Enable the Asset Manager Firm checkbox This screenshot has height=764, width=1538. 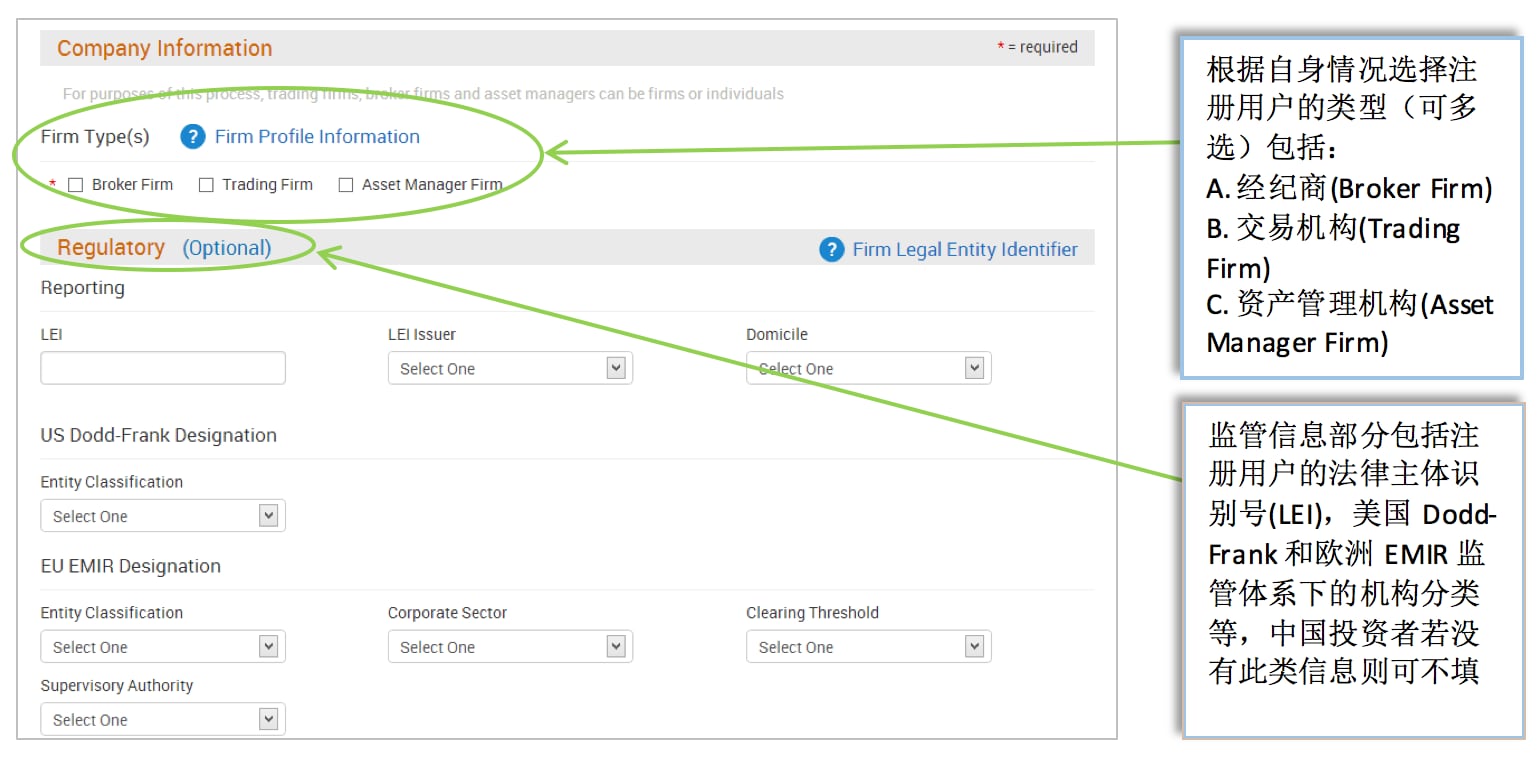tap(346, 185)
